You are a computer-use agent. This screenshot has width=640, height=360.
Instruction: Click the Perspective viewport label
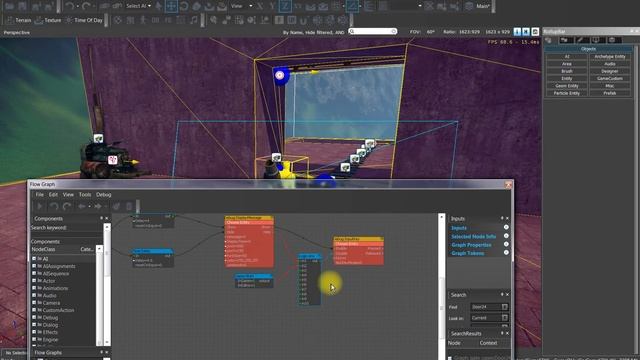[17, 32]
